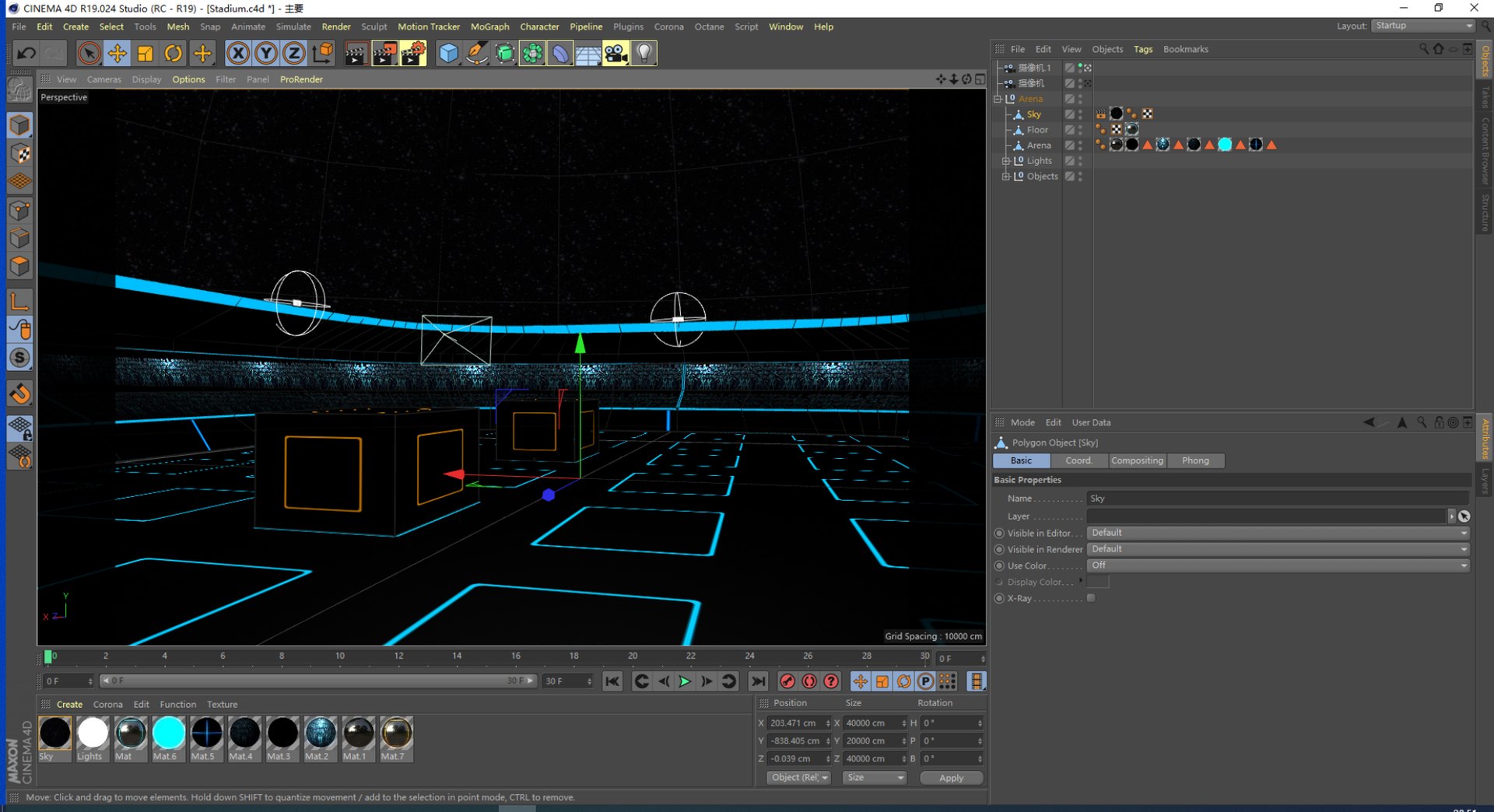Image resolution: width=1494 pixels, height=812 pixels.
Task: Click Create in Material Manager
Action: (x=69, y=705)
